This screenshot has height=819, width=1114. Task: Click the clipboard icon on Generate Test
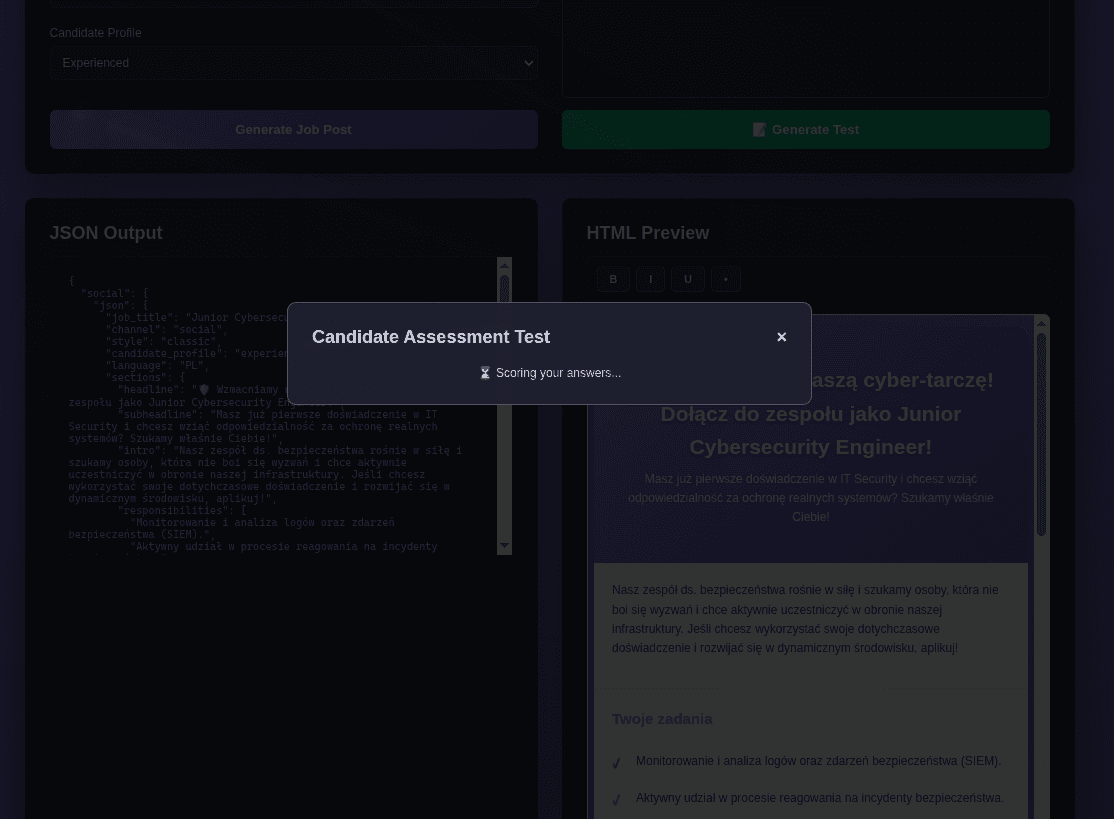(x=759, y=129)
